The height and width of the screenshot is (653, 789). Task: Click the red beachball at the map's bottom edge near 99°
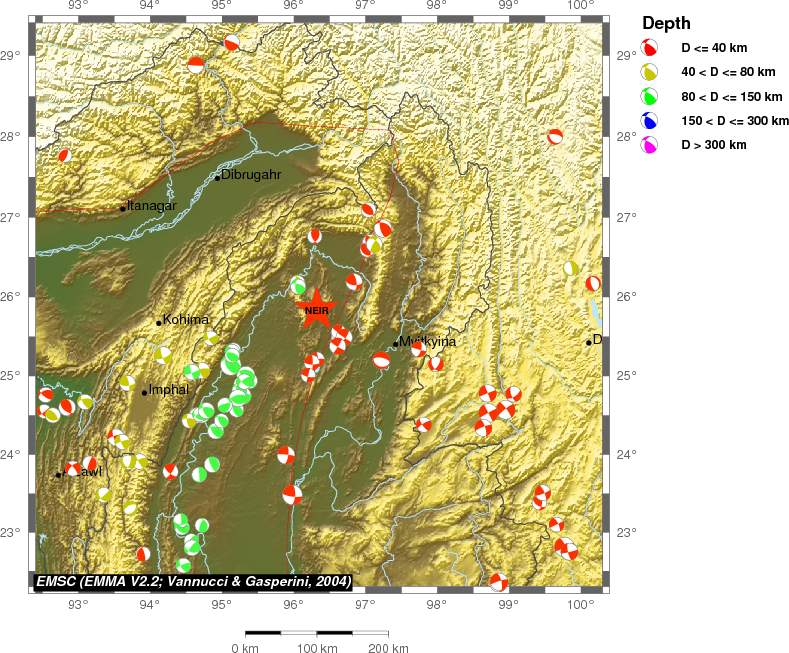498,582
